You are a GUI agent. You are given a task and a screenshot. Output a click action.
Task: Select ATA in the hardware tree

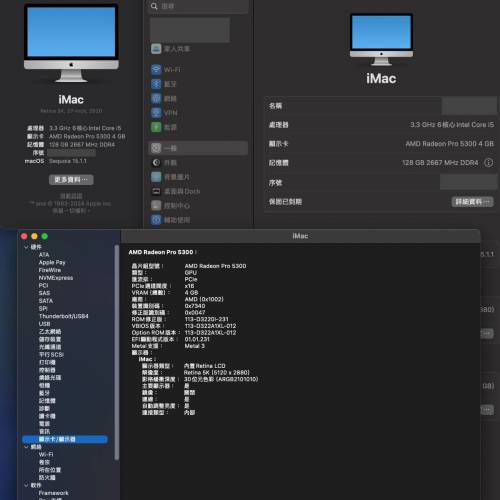44,255
